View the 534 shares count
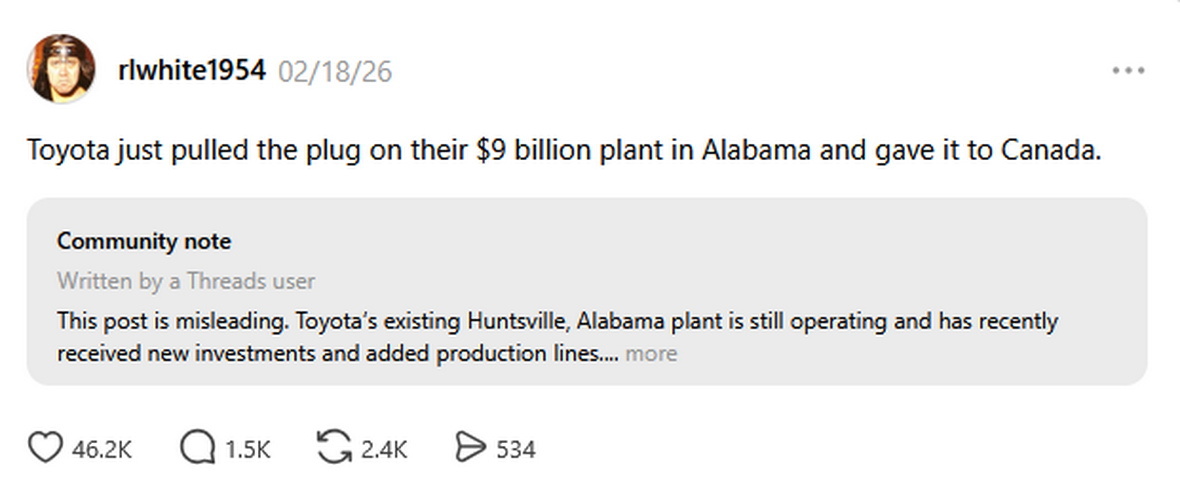 (516, 450)
